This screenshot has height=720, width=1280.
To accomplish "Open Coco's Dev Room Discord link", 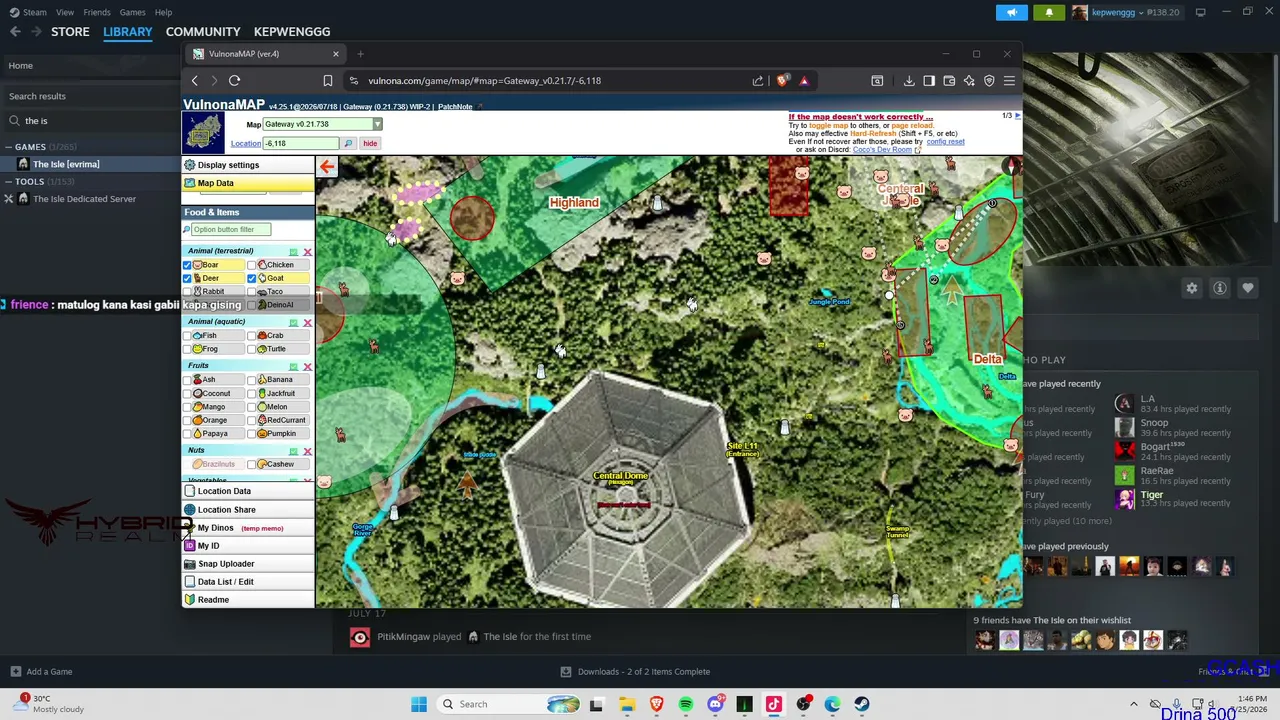I will (881, 150).
